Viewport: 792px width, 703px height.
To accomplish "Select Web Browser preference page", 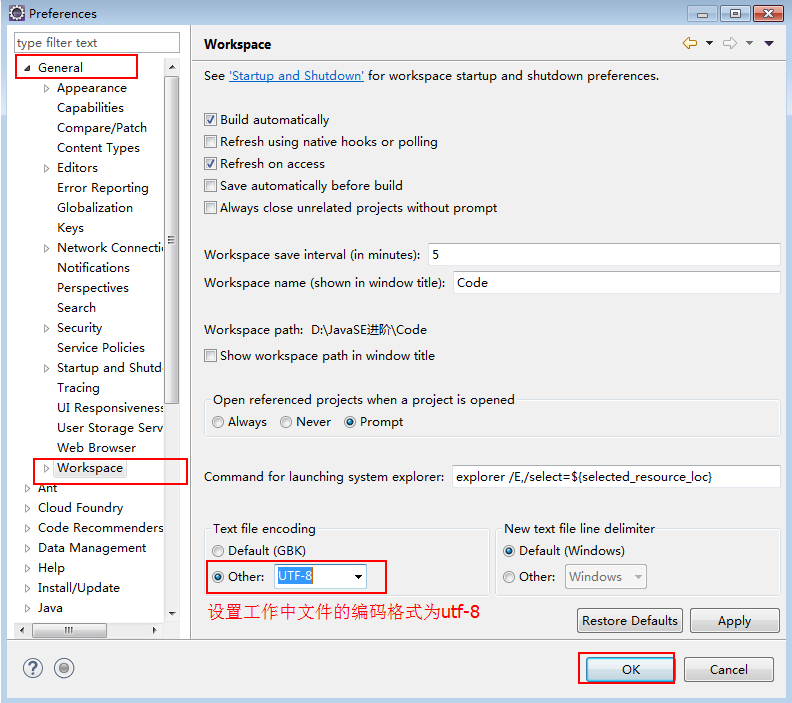I will pos(96,448).
